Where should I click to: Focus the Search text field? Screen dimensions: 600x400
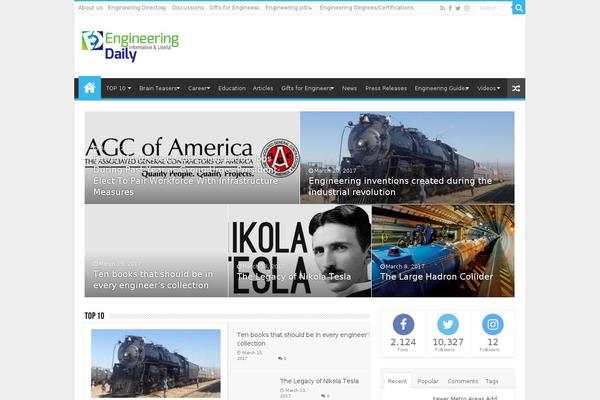494,8
